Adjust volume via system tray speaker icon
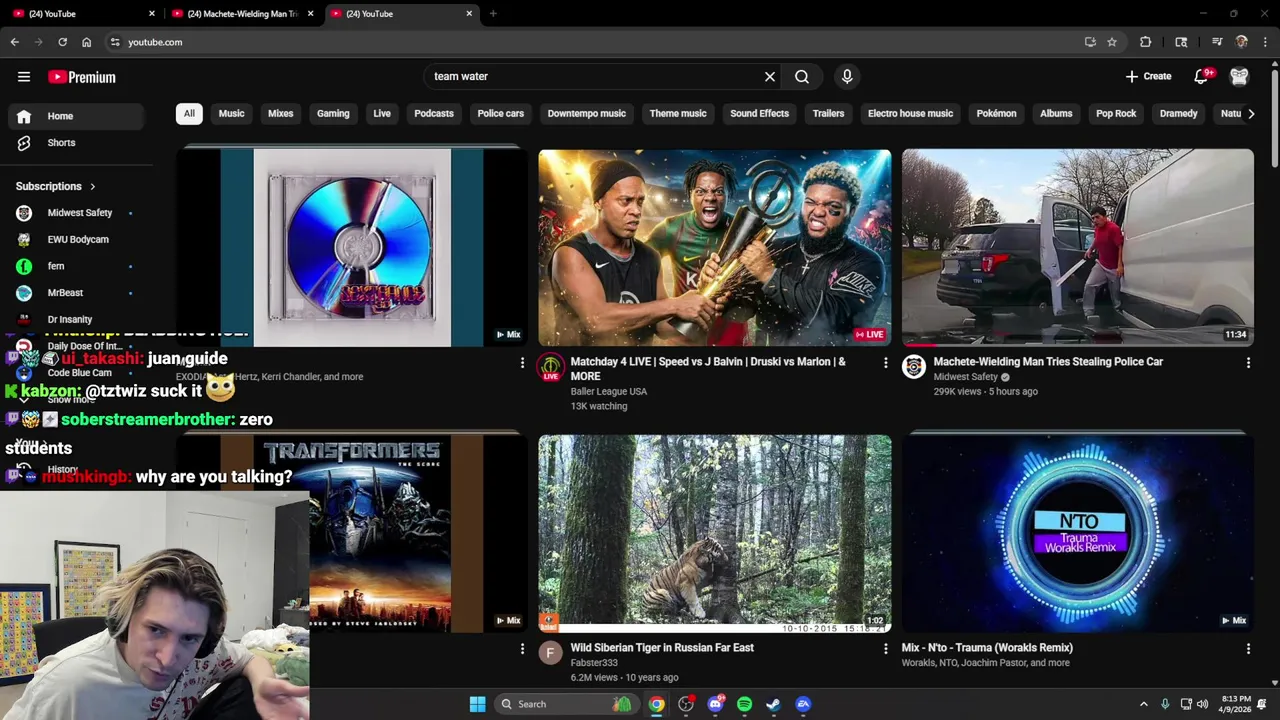This screenshot has height=720, width=1280. 1202,704
